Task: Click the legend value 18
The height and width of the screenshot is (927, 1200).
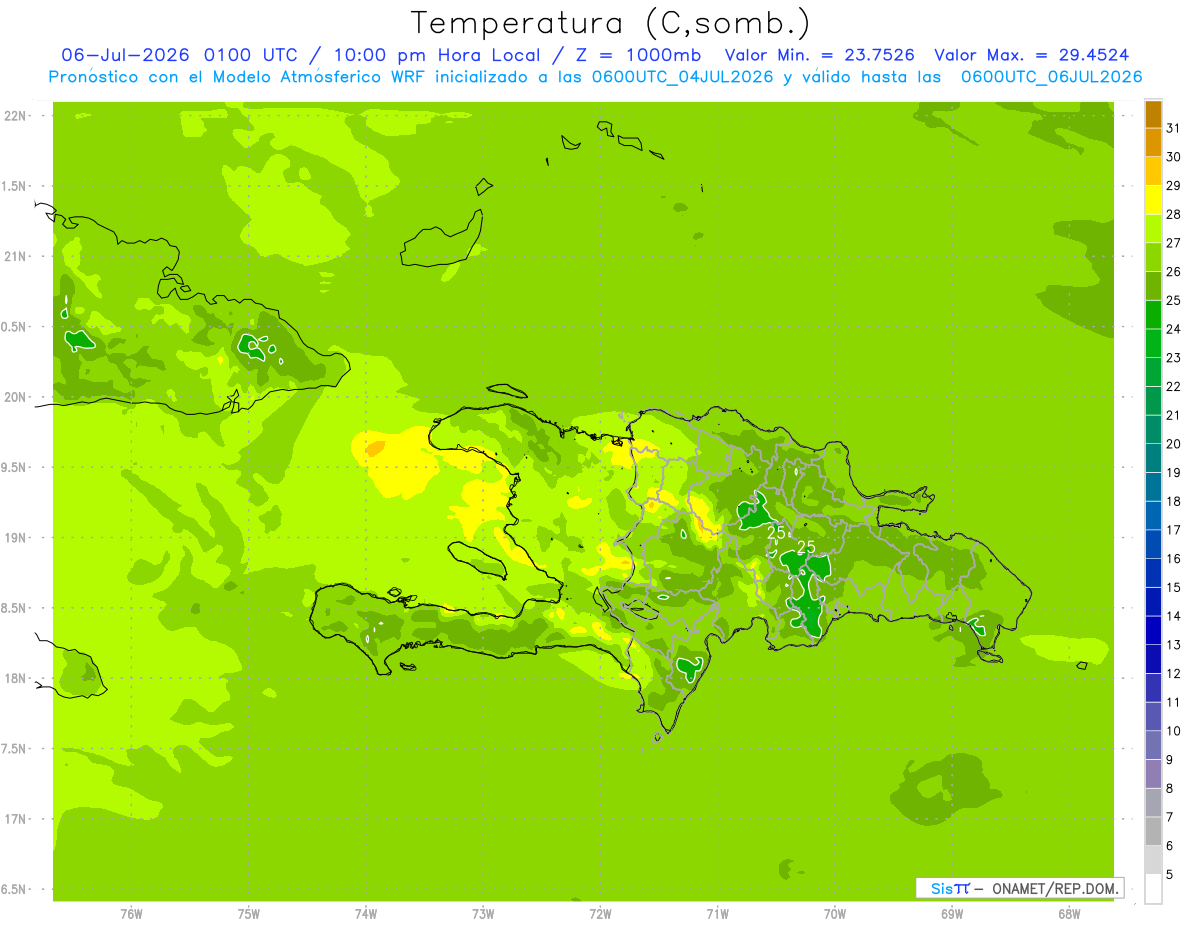Action: pos(1173,501)
